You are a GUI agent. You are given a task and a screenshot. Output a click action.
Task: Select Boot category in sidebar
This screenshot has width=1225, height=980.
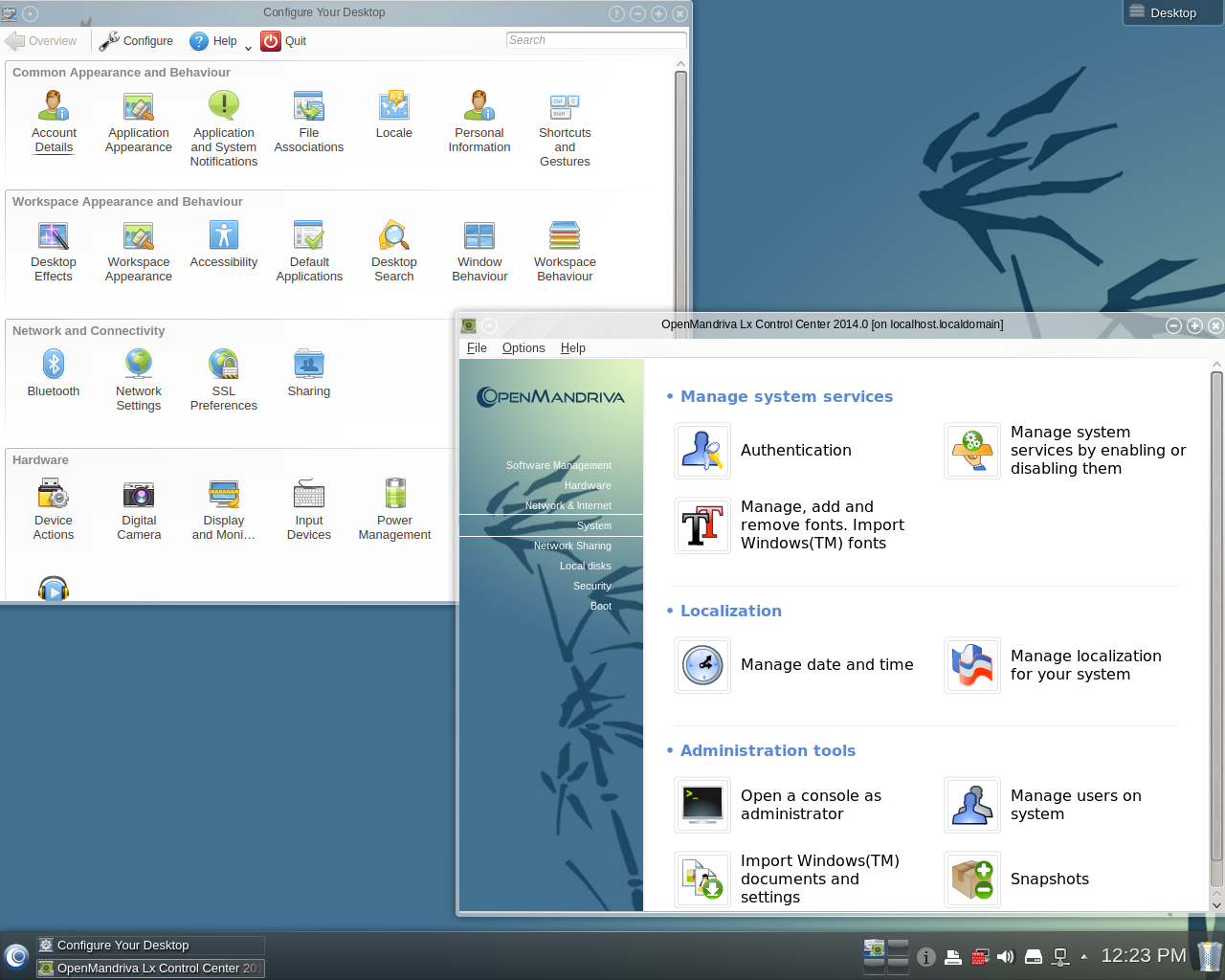(x=601, y=606)
